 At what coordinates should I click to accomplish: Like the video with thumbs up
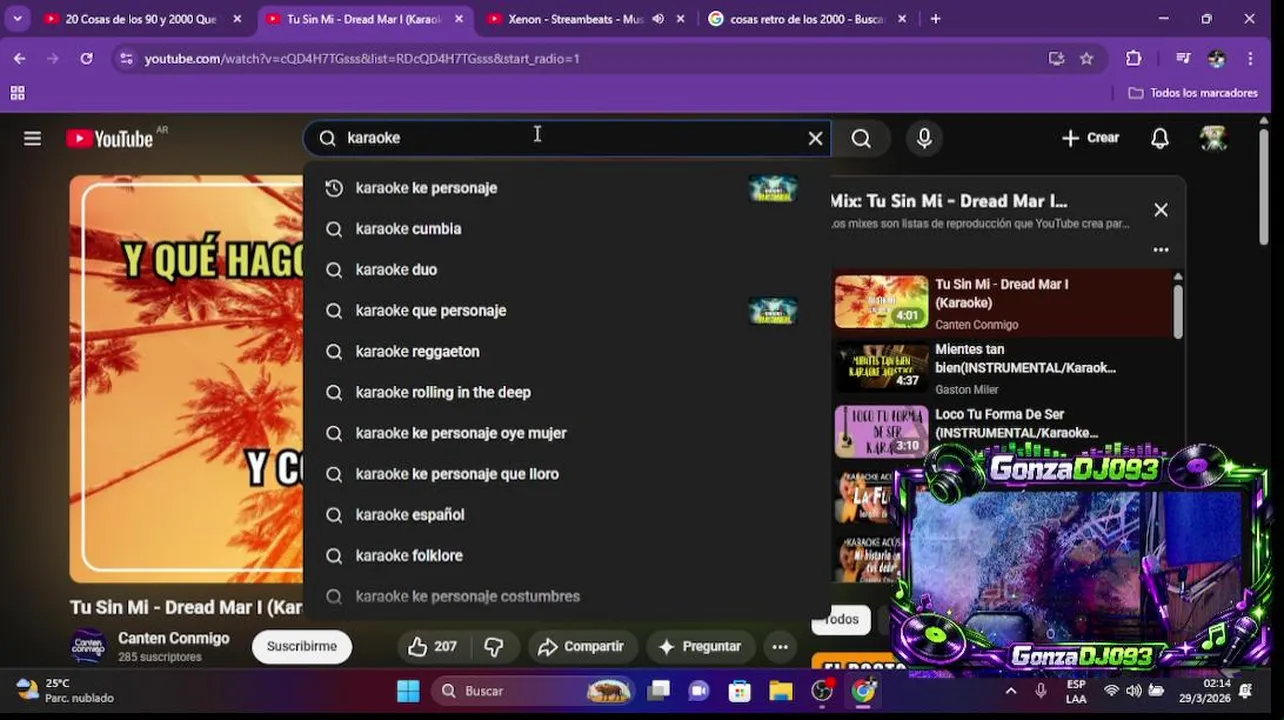(x=432, y=647)
